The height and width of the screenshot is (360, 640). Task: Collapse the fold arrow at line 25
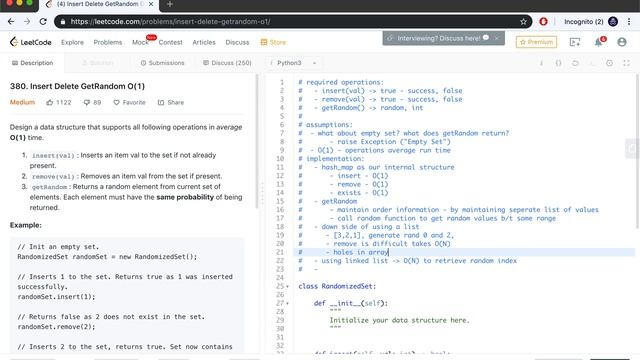coord(287,287)
